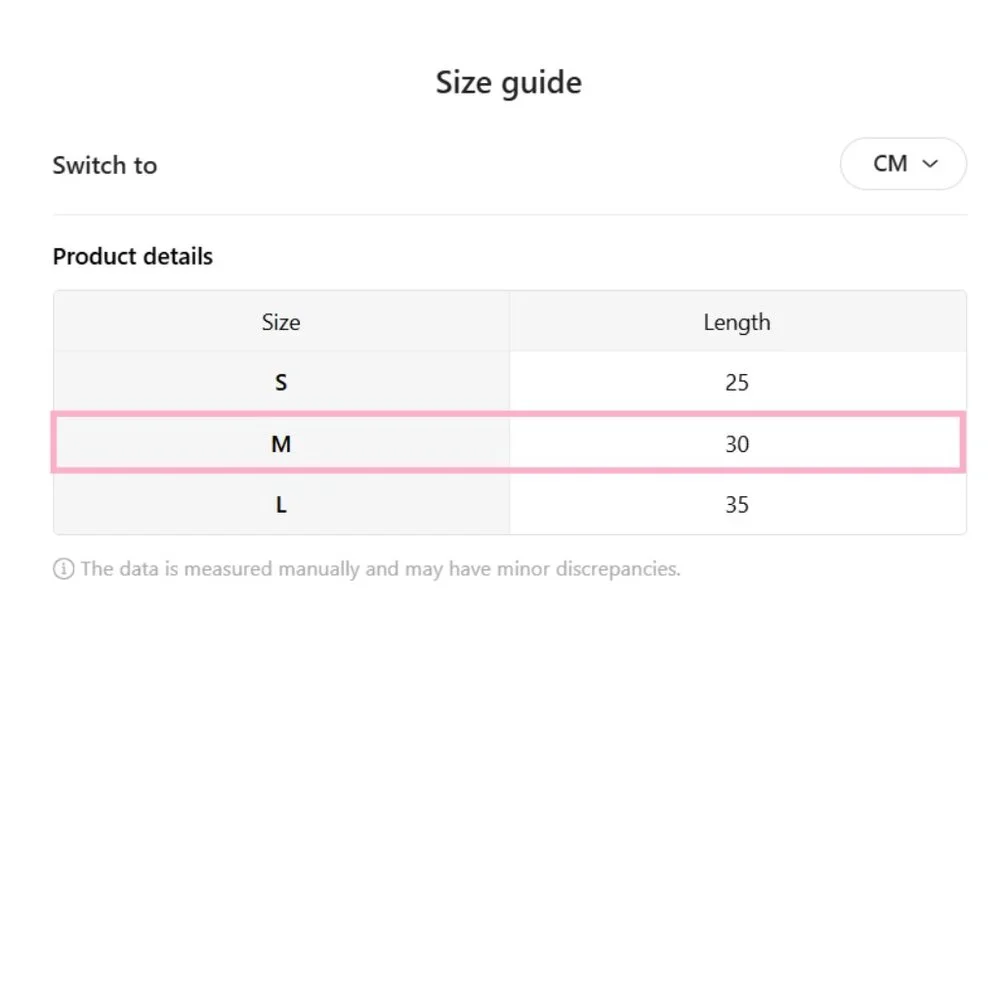The width and height of the screenshot is (1000, 1000).
Task: Click the length value 35
Action: [737, 505]
